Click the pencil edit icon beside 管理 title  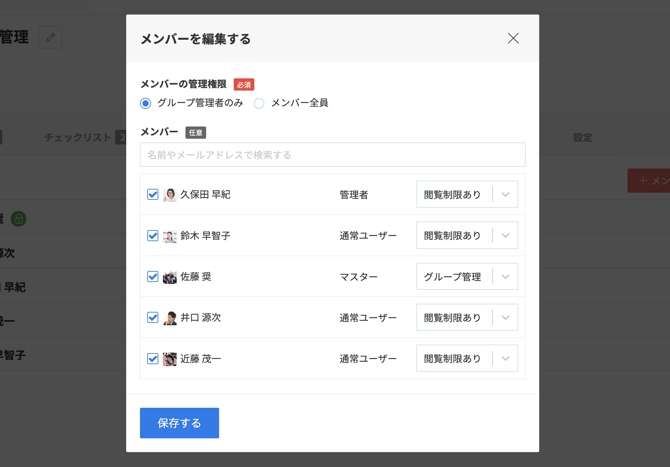click(x=50, y=37)
